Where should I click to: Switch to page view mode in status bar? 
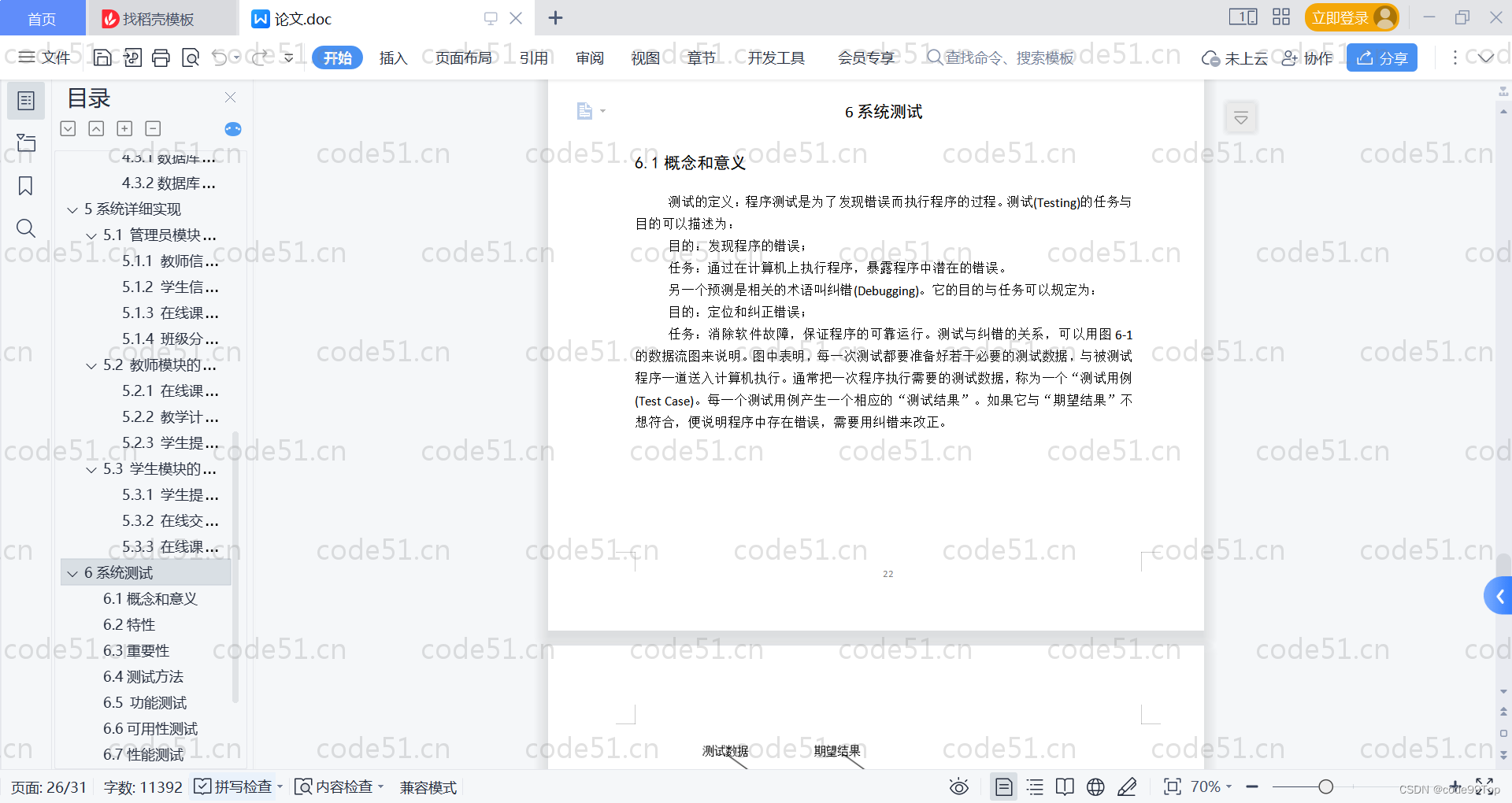point(1003,786)
